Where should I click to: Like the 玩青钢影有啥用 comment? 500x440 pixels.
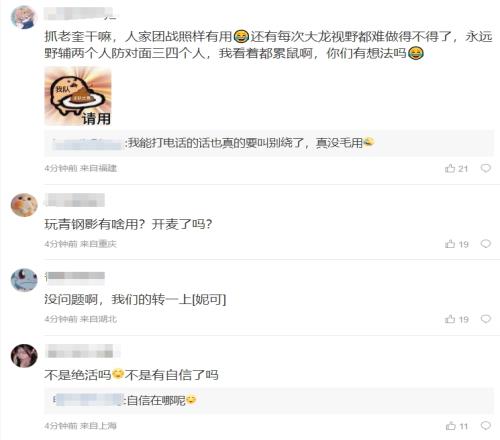(456, 244)
